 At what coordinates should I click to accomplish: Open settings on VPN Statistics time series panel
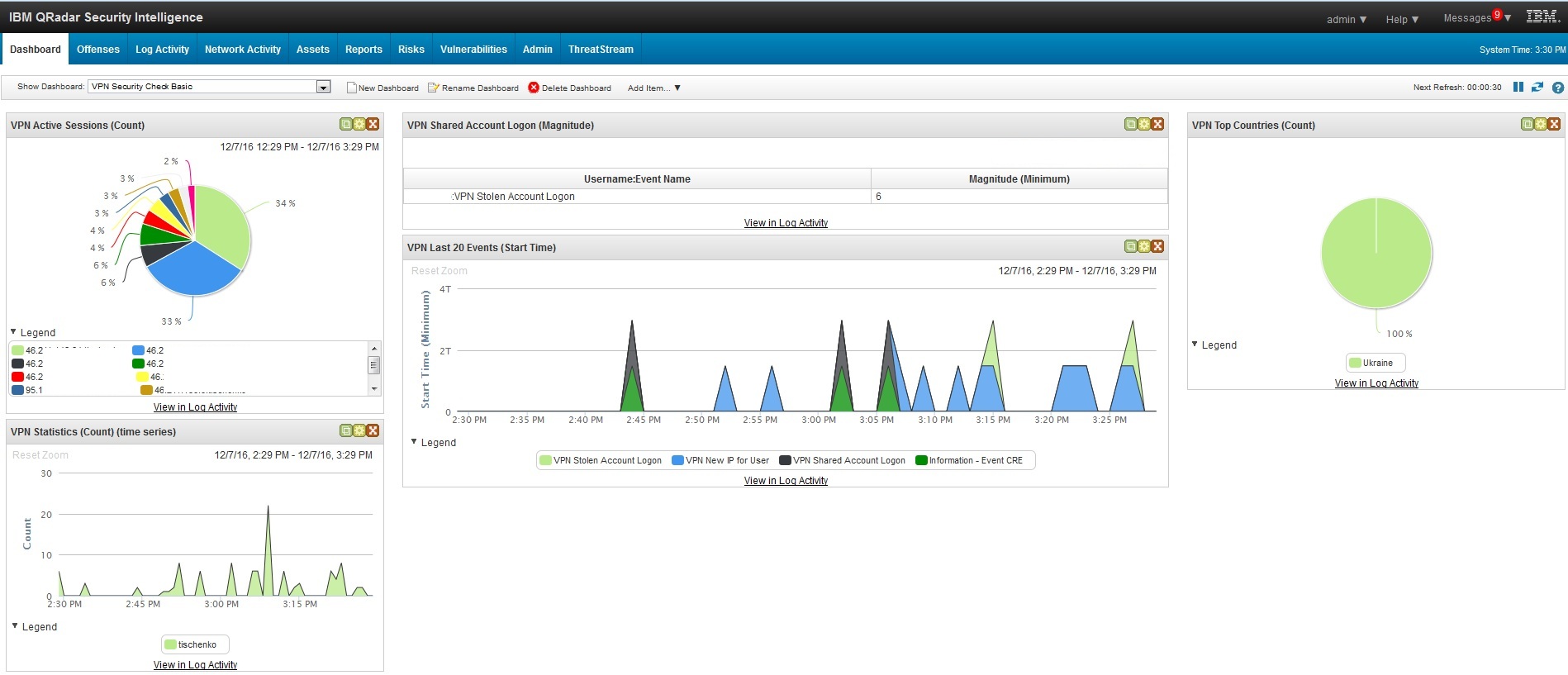[x=359, y=431]
